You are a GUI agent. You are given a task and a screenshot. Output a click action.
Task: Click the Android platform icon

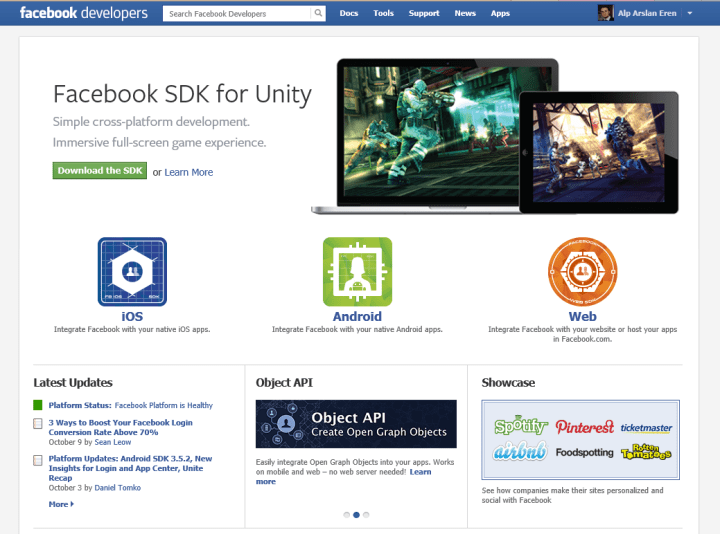click(357, 271)
